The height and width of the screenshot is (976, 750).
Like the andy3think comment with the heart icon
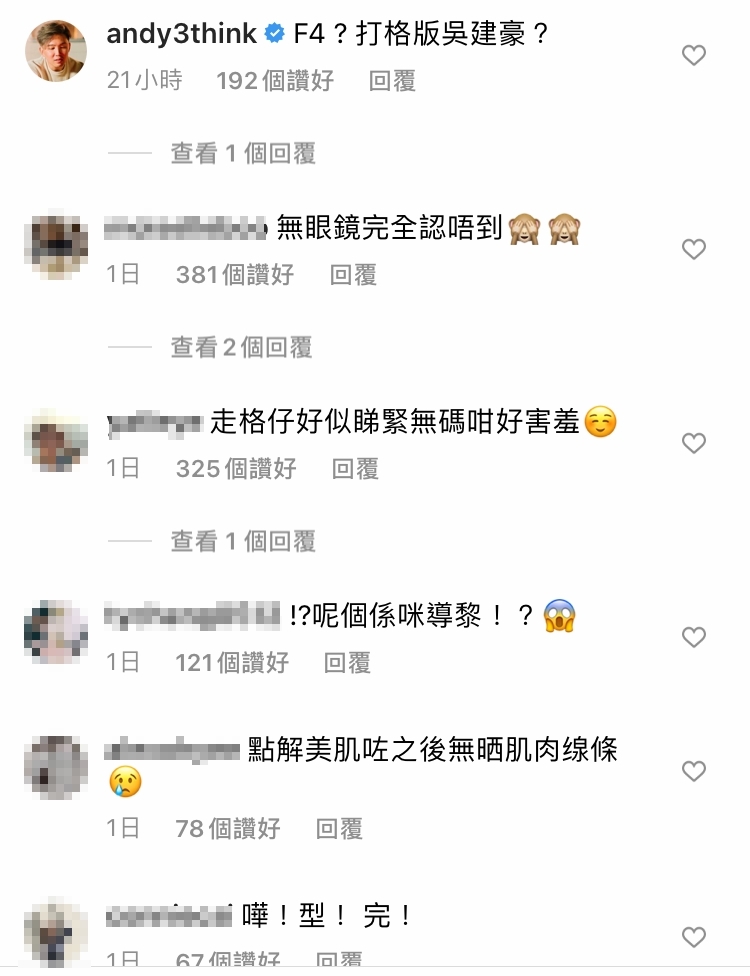pos(693,55)
